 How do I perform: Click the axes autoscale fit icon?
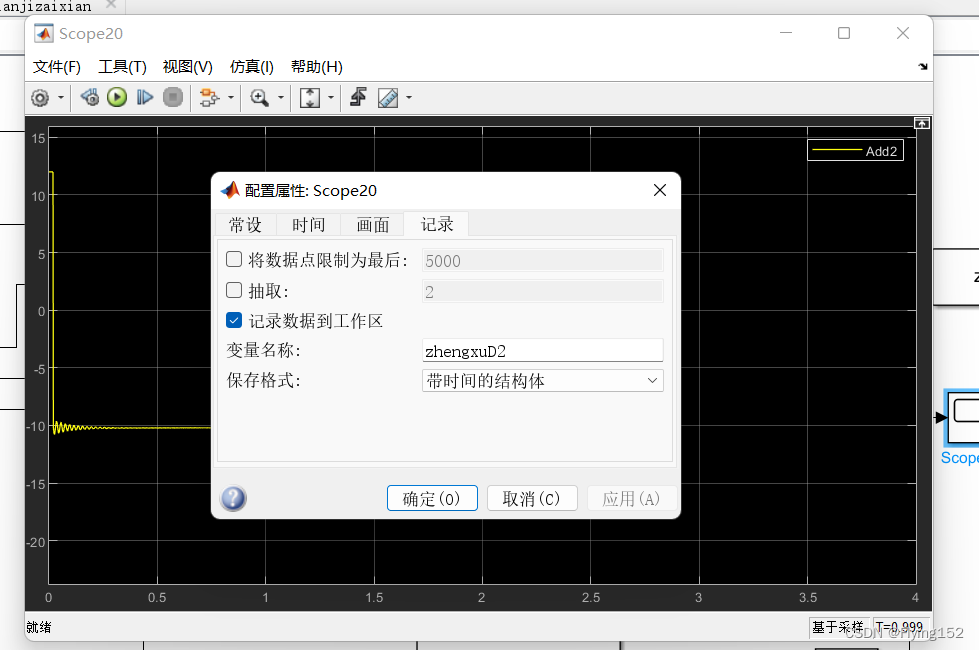(x=308, y=97)
